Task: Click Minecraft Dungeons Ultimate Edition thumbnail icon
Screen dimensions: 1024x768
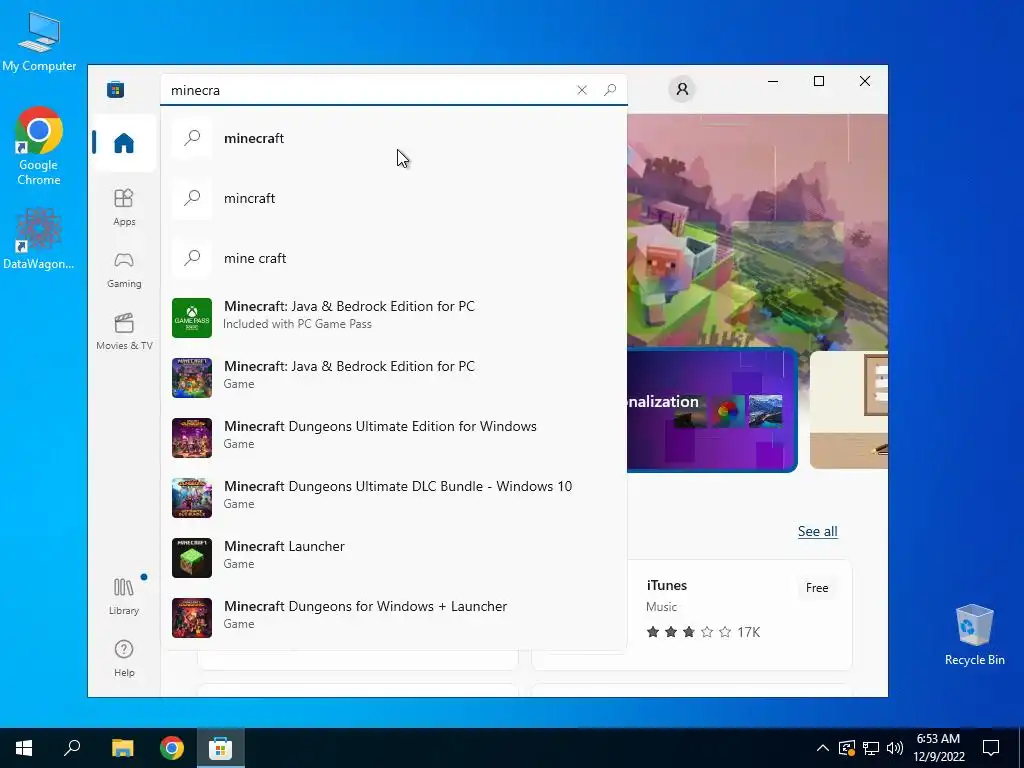Action: coord(192,438)
